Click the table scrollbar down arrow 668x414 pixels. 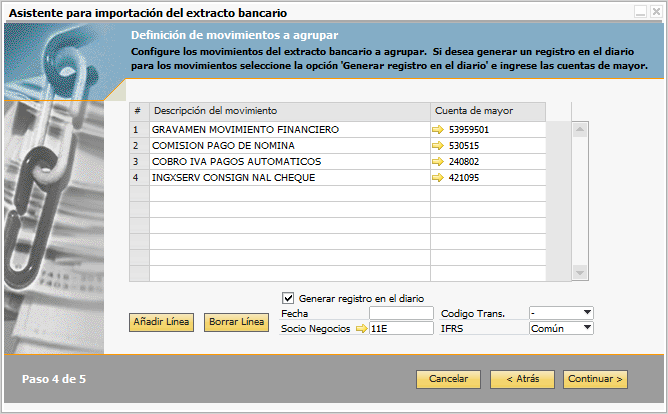point(579,273)
